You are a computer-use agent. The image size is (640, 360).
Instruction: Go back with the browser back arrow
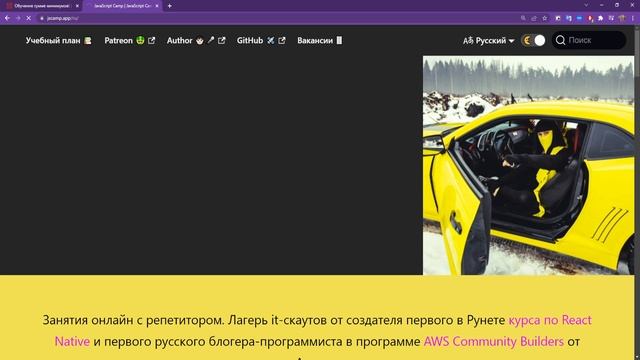point(7,18)
